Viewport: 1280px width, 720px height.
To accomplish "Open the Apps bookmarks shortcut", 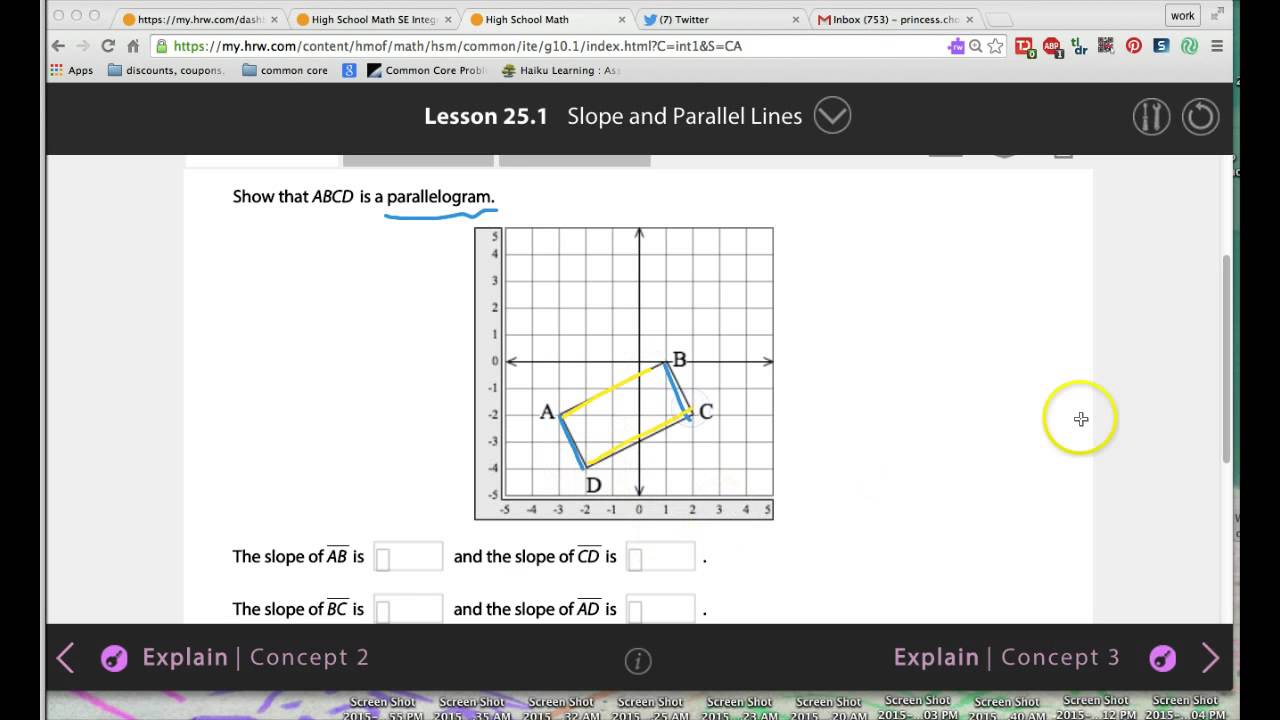I will tap(72, 70).
